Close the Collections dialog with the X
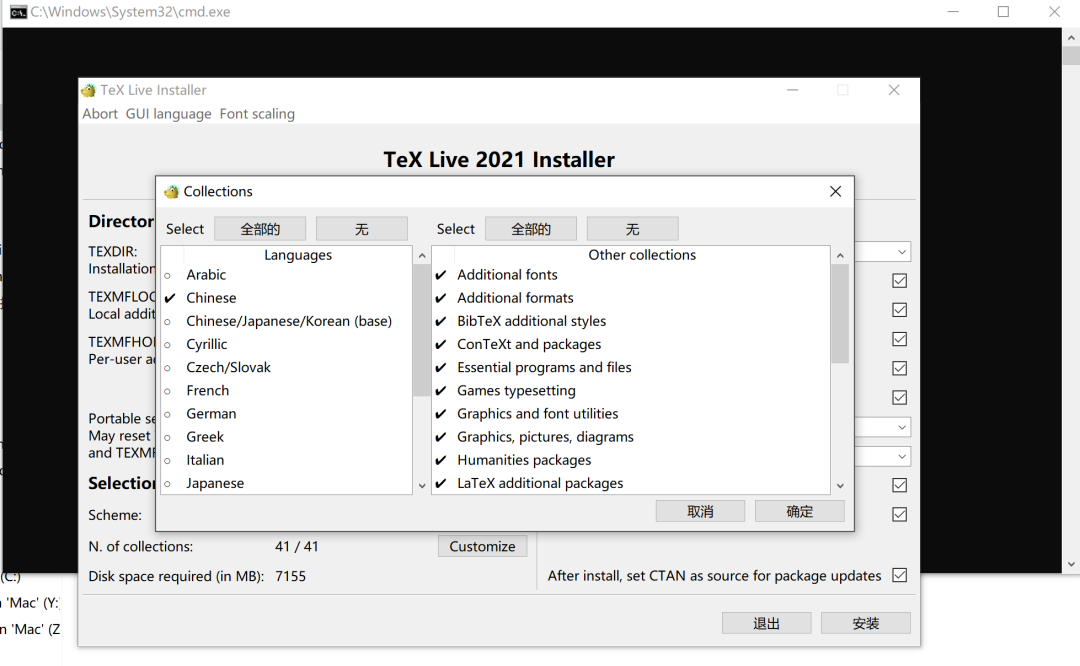Viewport: 1080px width, 666px height. (x=835, y=191)
